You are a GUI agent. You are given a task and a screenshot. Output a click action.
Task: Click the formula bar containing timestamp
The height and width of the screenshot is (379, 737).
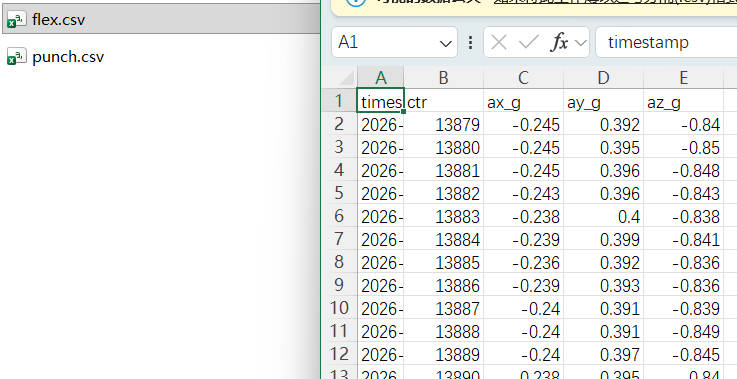point(666,42)
